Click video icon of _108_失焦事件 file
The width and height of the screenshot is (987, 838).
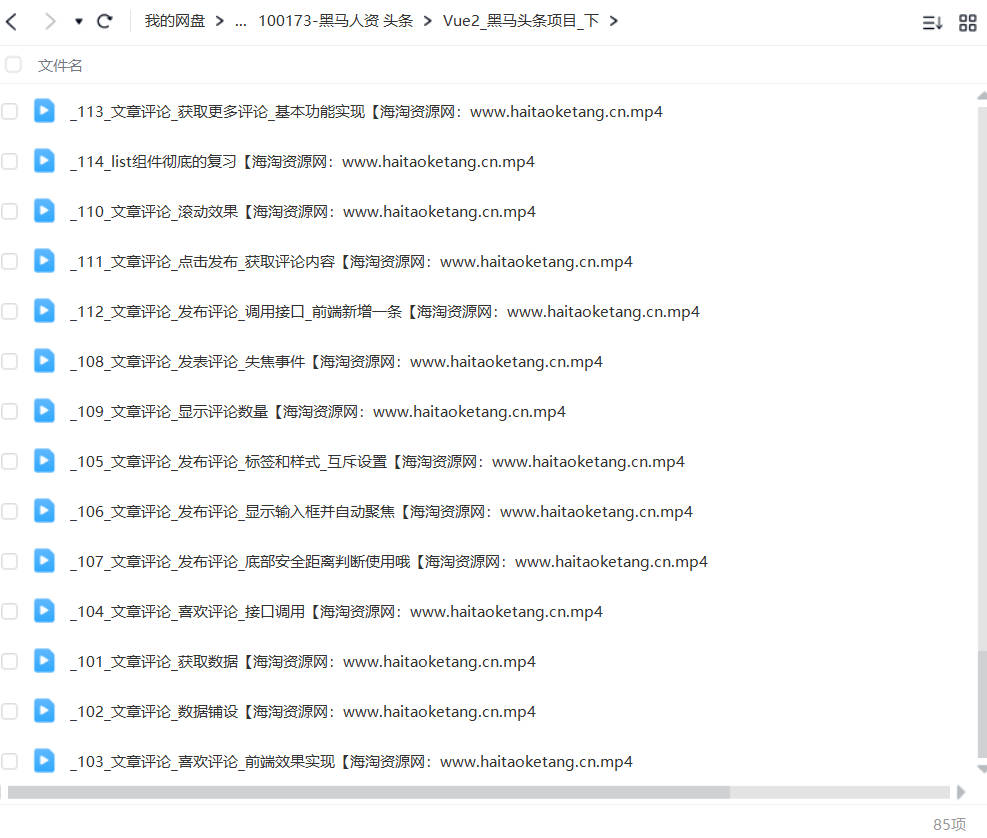44,360
